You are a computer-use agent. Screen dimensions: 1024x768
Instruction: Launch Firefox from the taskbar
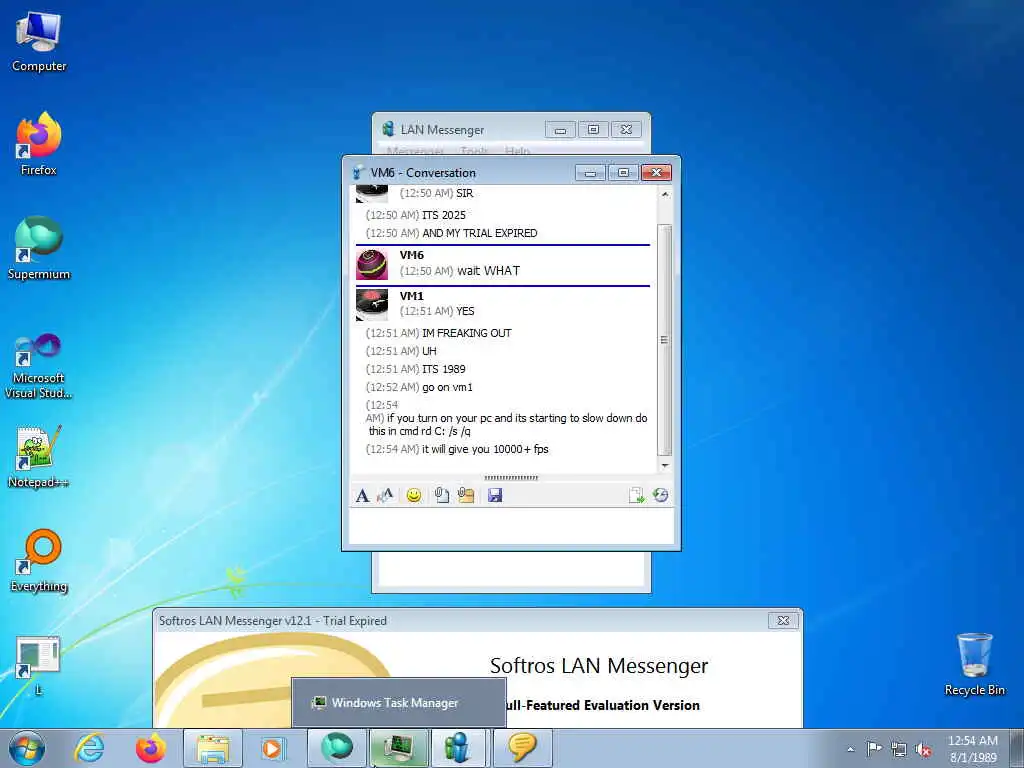click(x=151, y=748)
